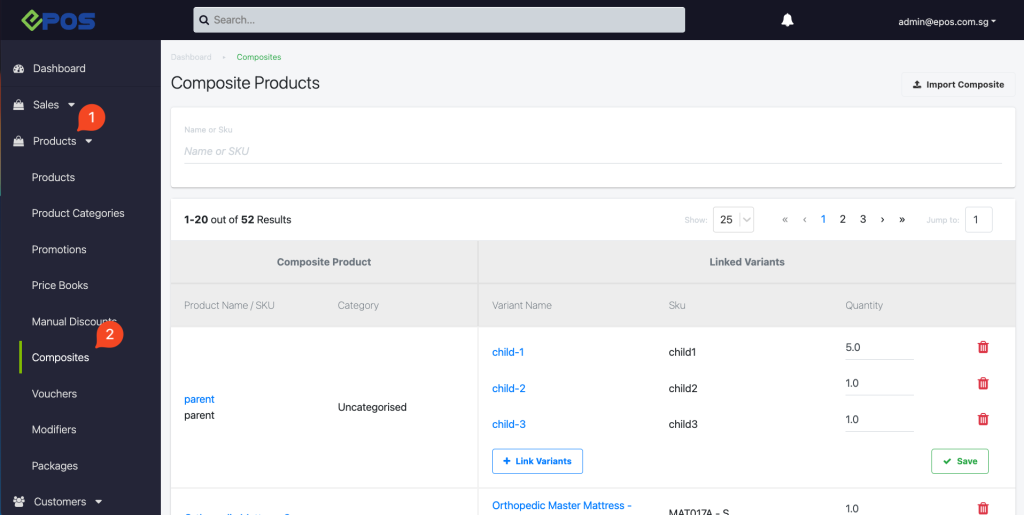This screenshot has height=515, width=1024.
Task: Open Product Categories in sidebar
Action: (78, 213)
